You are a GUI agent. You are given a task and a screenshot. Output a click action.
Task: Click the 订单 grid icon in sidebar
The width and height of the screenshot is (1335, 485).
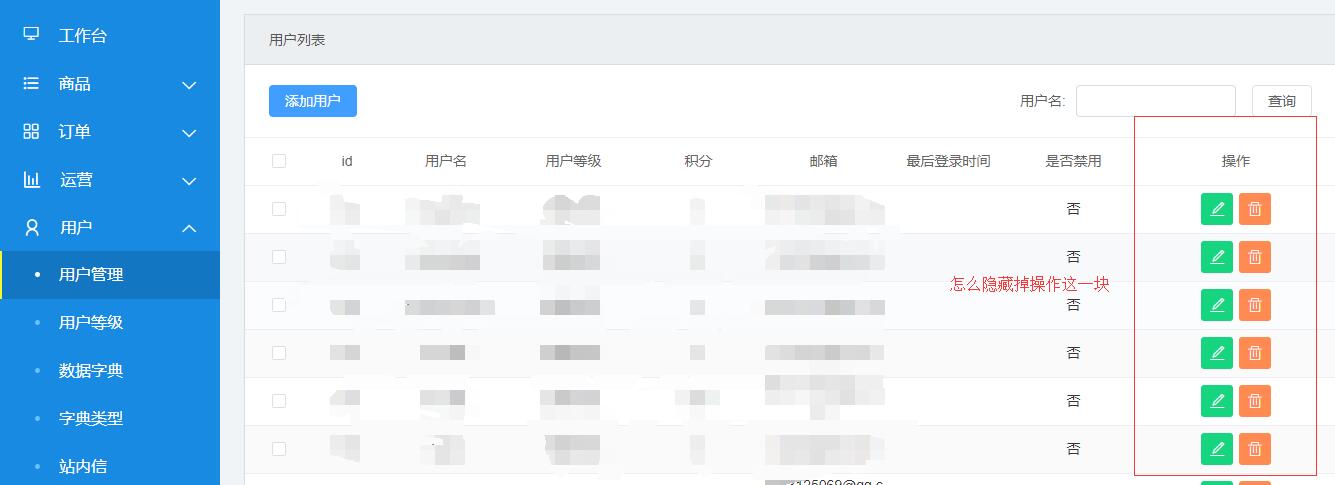coord(31,132)
